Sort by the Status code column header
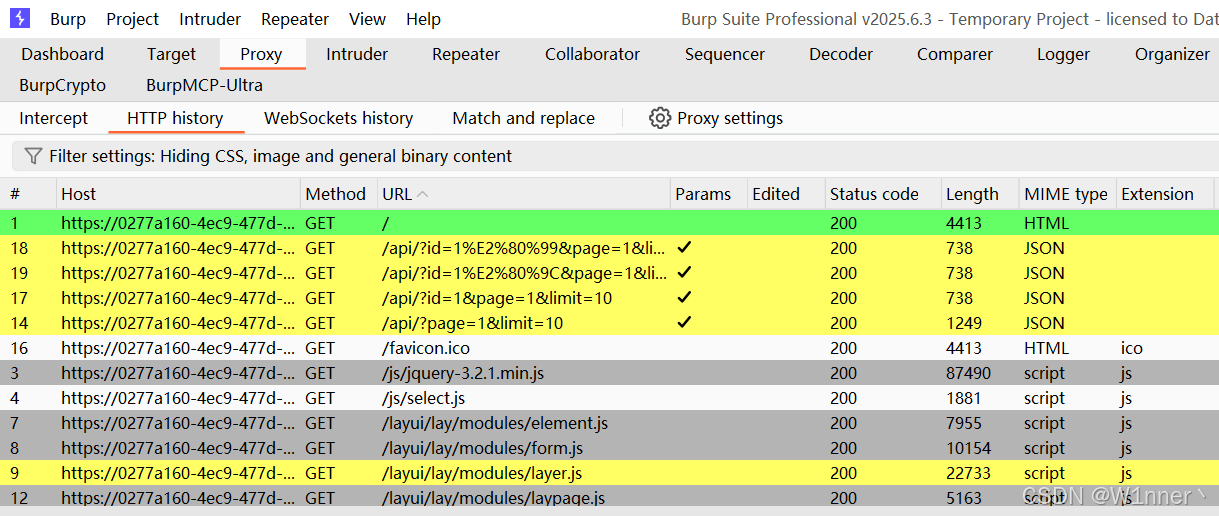This screenshot has width=1219, height=516. 882,194
